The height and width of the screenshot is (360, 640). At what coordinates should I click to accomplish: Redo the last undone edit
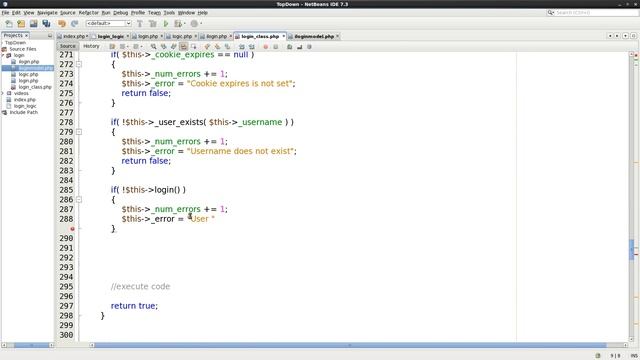point(74,24)
